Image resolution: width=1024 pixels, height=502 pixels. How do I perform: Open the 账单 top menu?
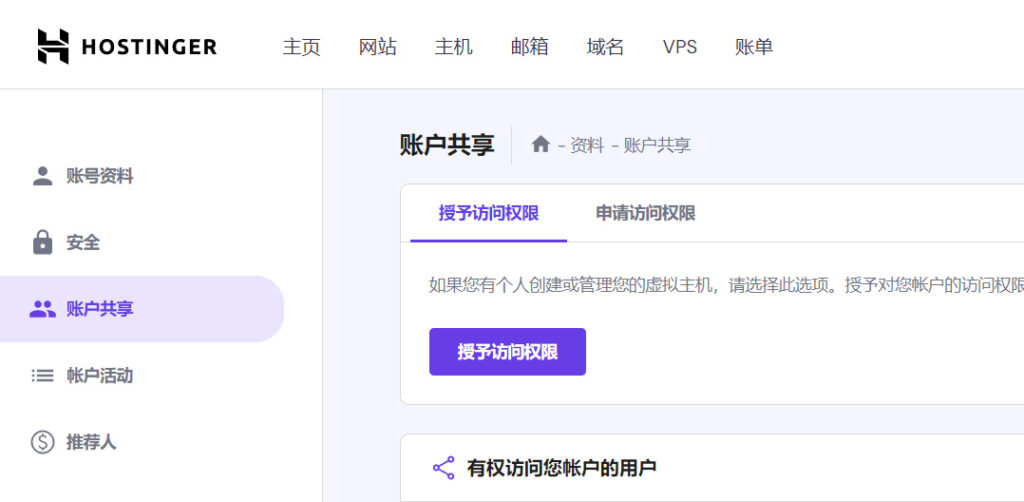754,47
